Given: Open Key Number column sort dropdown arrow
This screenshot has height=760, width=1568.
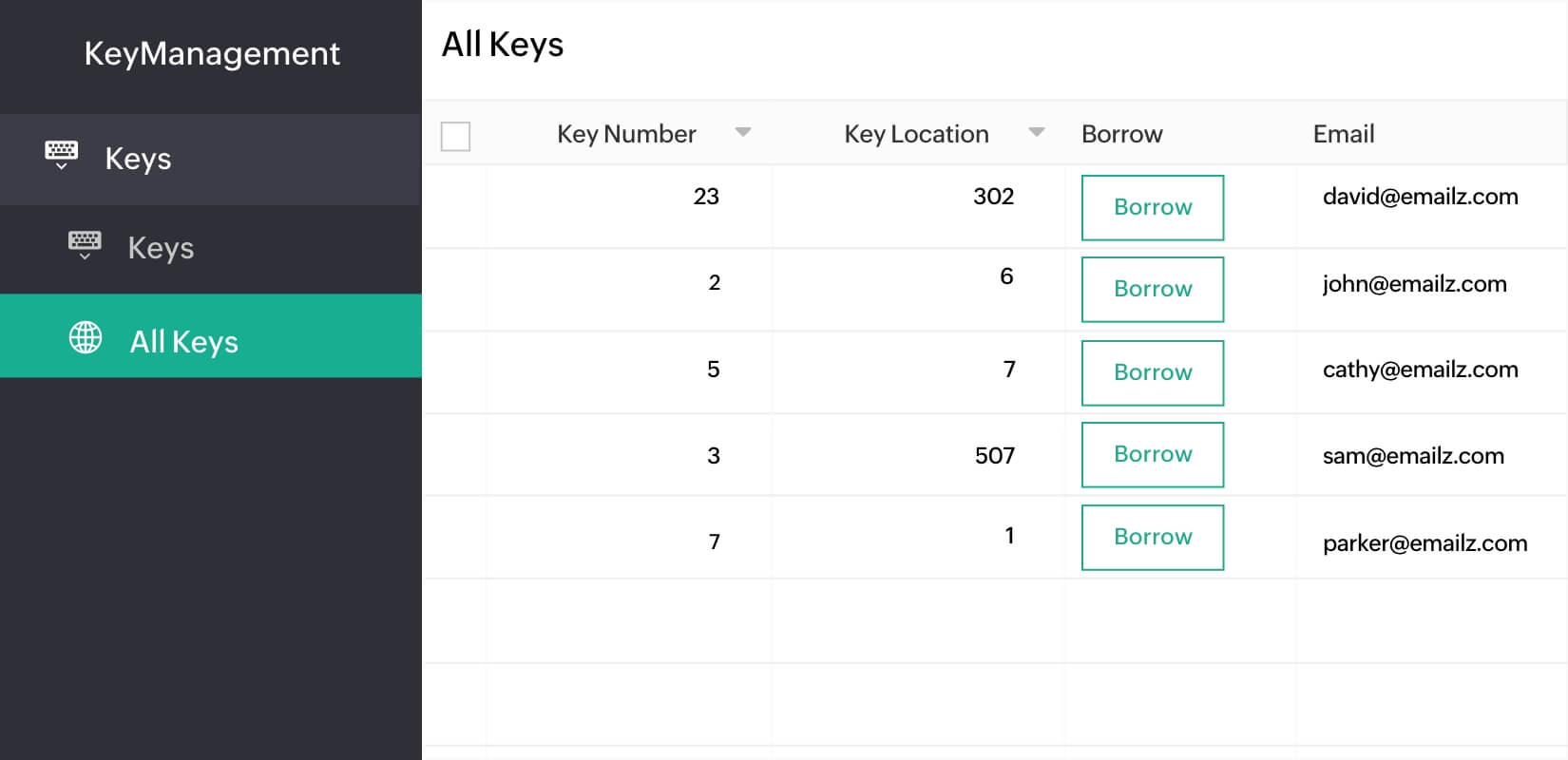Looking at the screenshot, I should click(743, 132).
